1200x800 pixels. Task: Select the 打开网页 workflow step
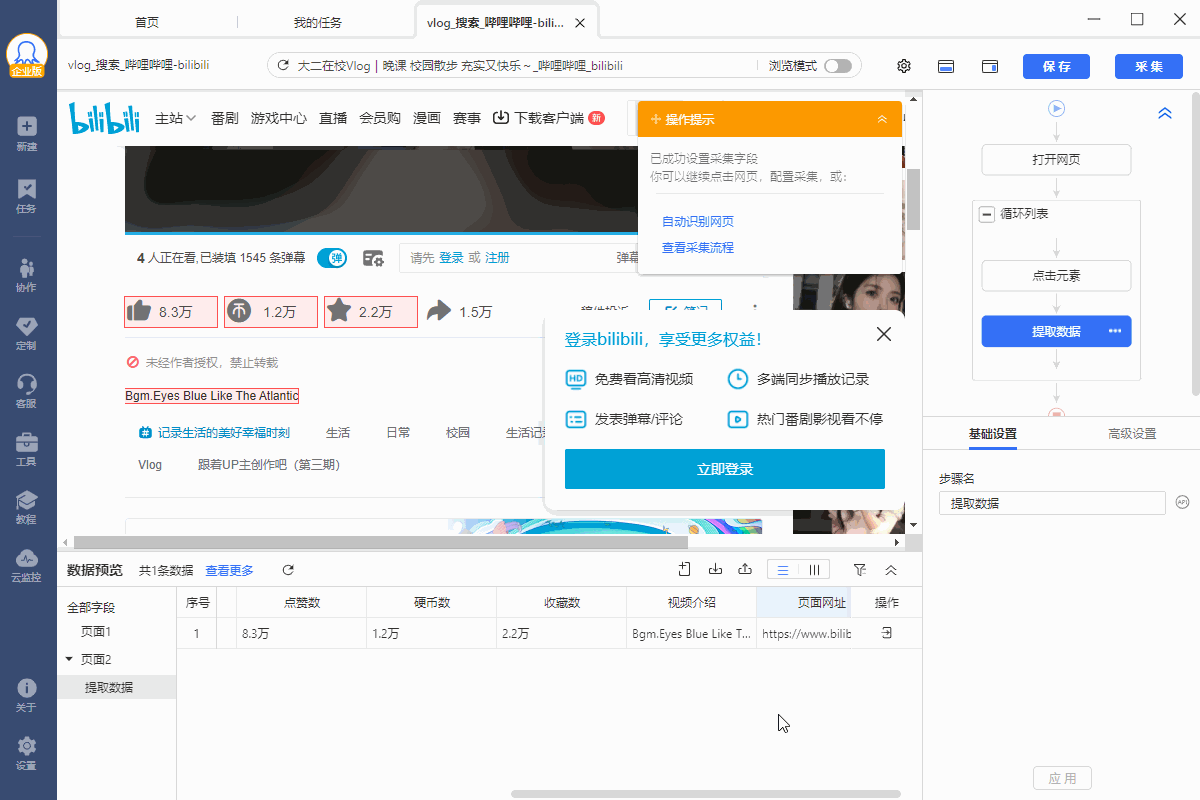point(1056,160)
